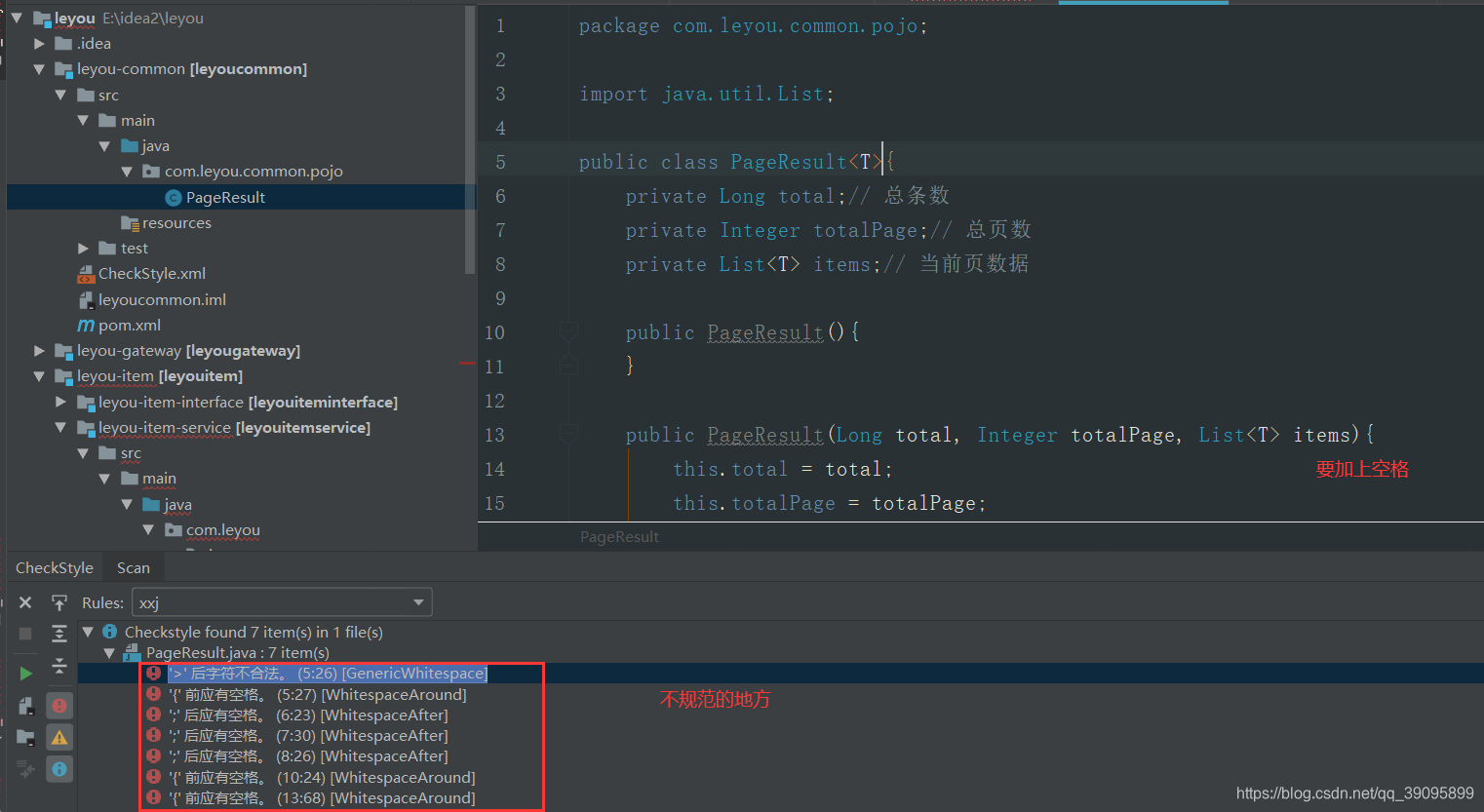Click the PageResult.java file icon in results
This screenshot has height=812, width=1484.
point(132,652)
